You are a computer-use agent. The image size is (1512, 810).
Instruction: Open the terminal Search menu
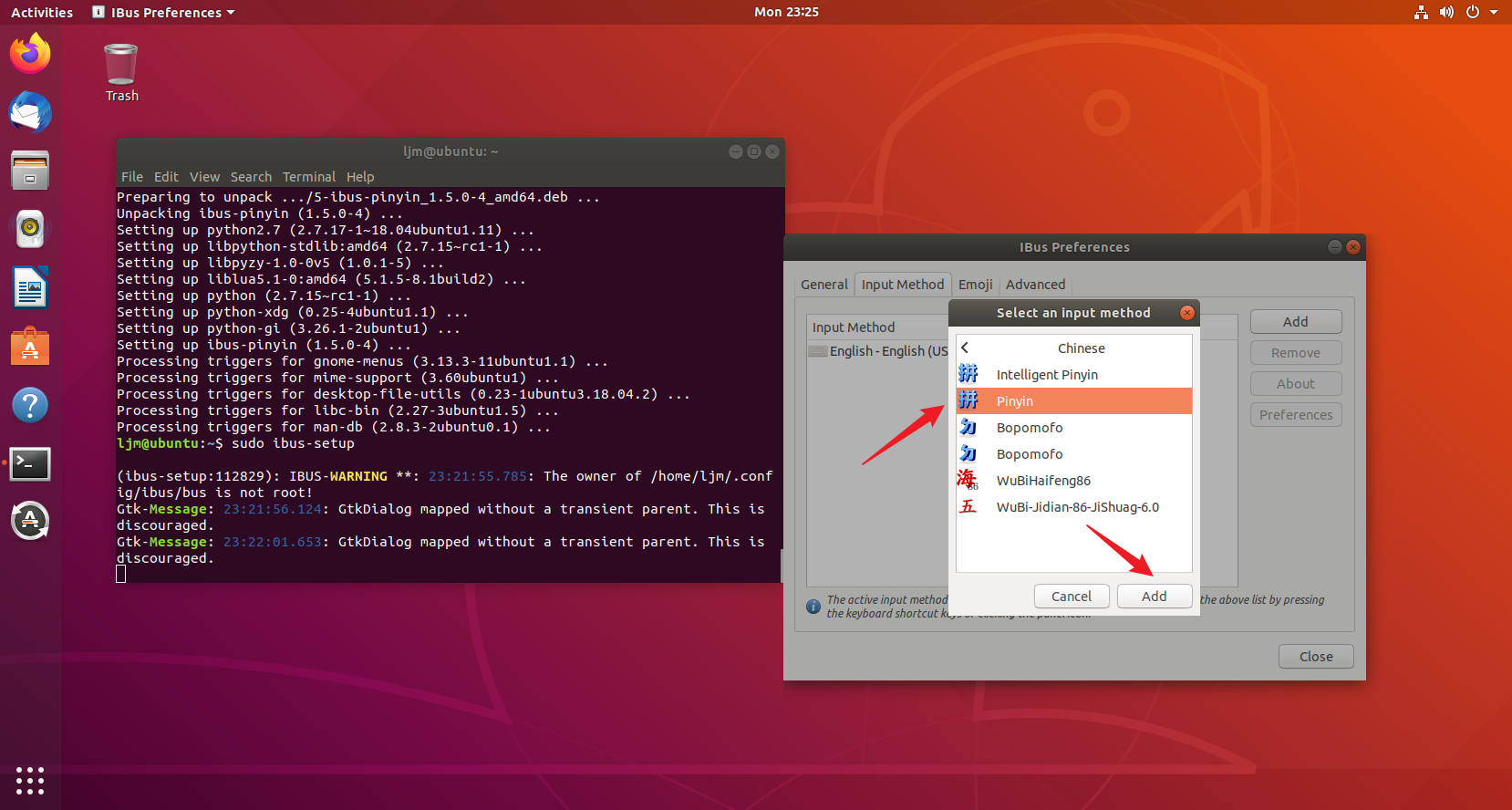(x=251, y=176)
